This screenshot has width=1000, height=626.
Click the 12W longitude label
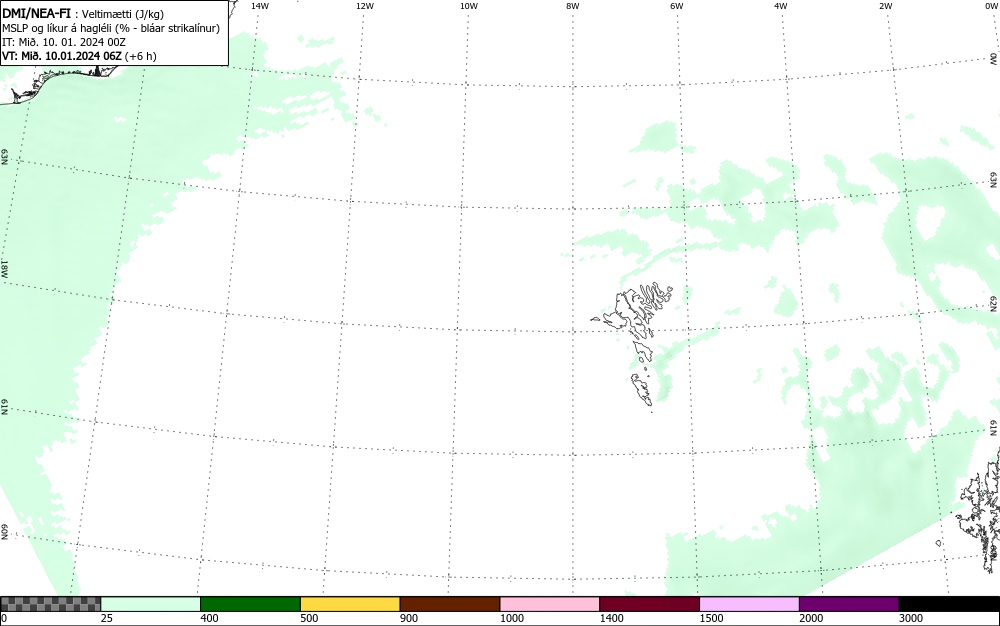pos(364,6)
